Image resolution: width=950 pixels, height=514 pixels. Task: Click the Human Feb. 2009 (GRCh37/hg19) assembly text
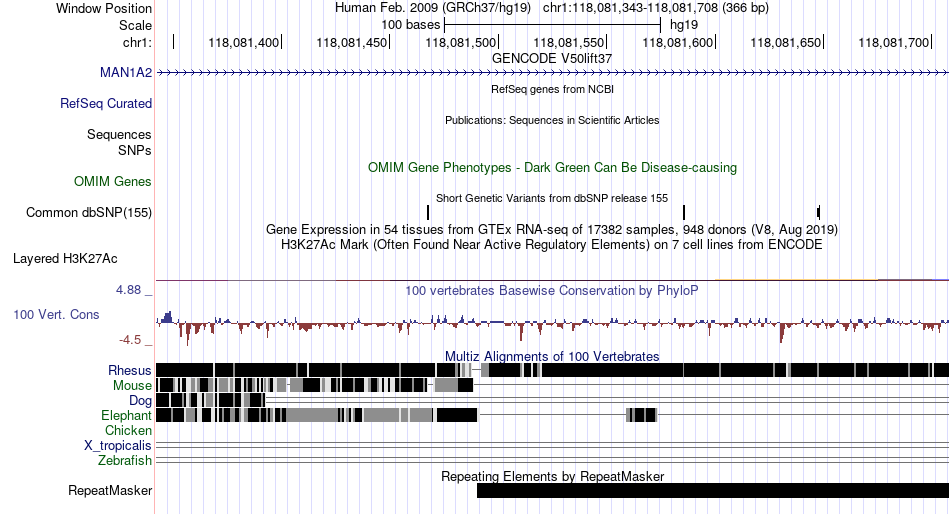[x=433, y=8]
